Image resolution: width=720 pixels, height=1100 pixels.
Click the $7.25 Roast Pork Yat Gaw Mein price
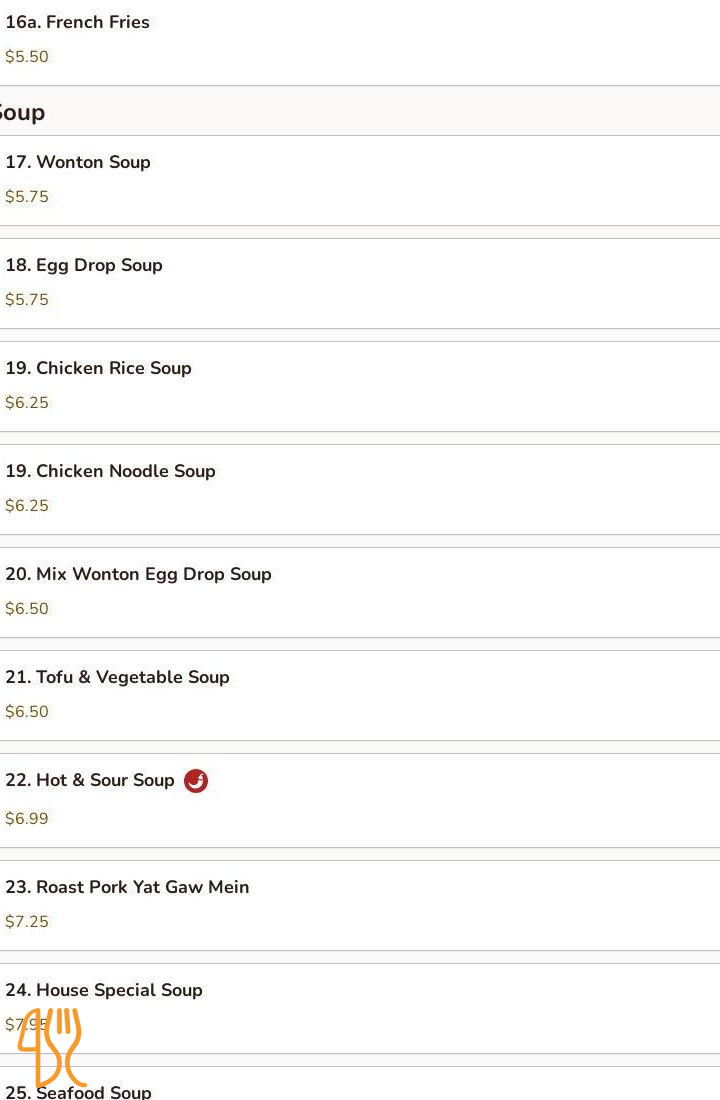coord(27,922)
